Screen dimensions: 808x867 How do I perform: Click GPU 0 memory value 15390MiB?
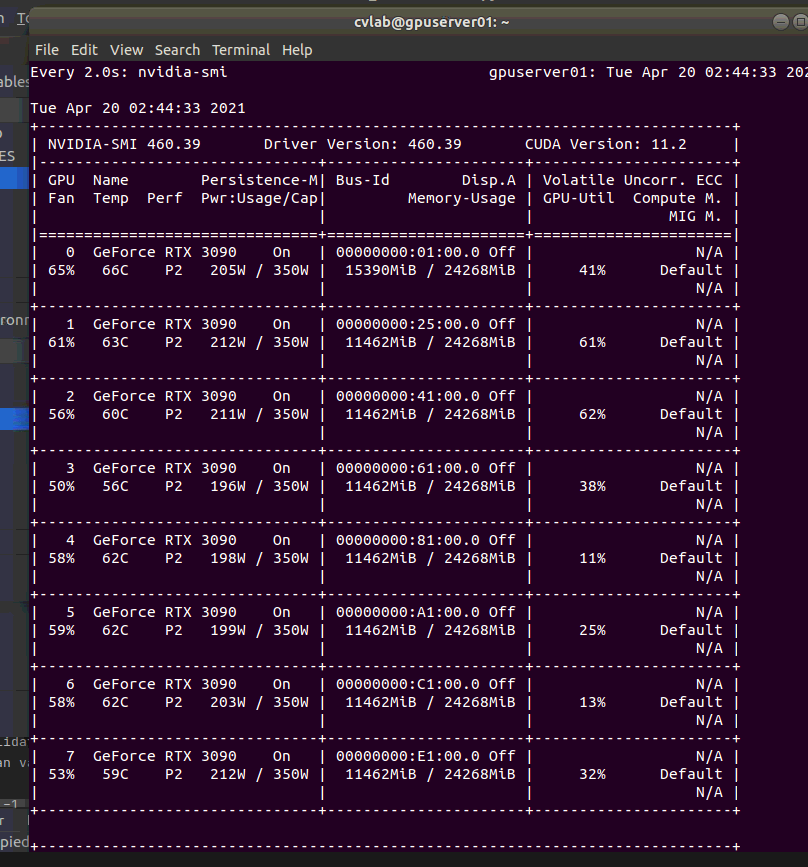[x=380, y=270]
